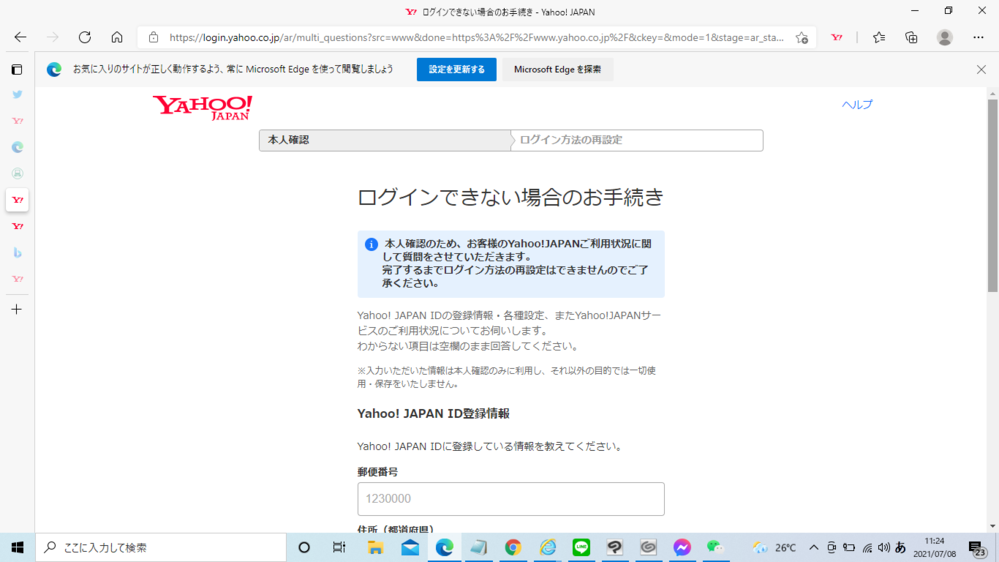Open Edge settings and more menu
The width and height of the screenshot is (999, 562).
(x=978, y=38)
